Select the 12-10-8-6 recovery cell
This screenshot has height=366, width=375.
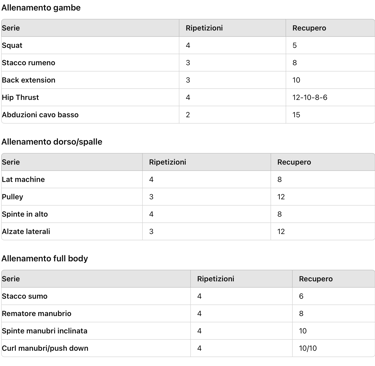pos(330,97)
